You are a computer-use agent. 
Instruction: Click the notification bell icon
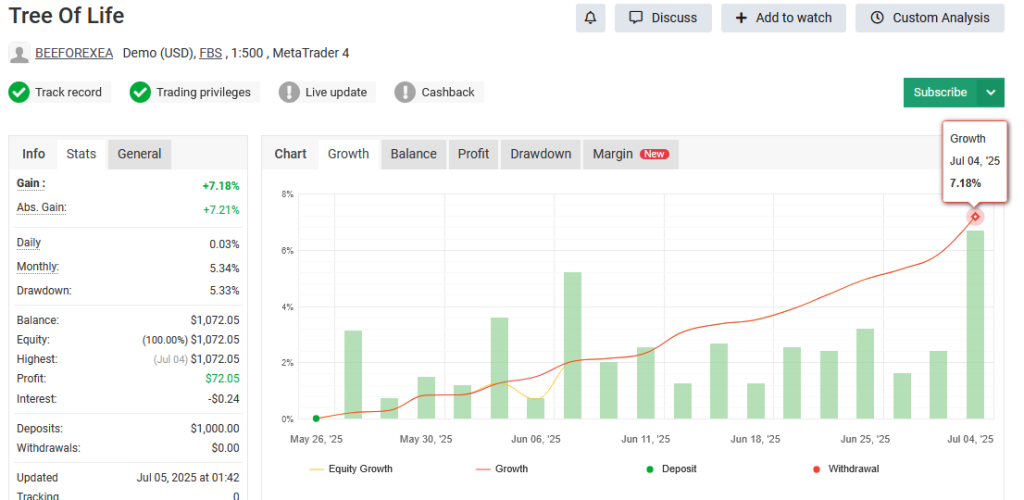[590, 18]
